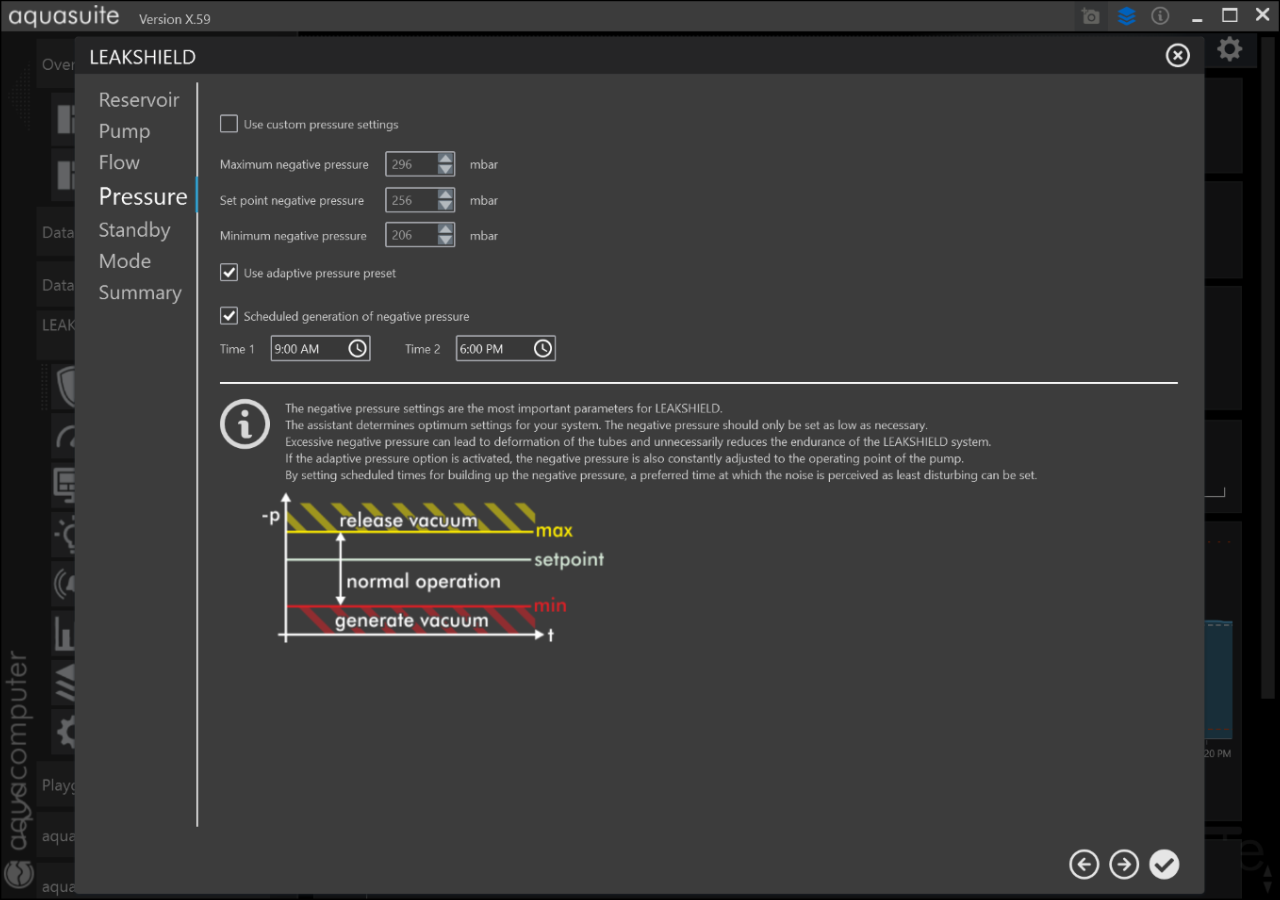Select the Pressure step
Screen dimensions: 1280x900
(143, 196)
